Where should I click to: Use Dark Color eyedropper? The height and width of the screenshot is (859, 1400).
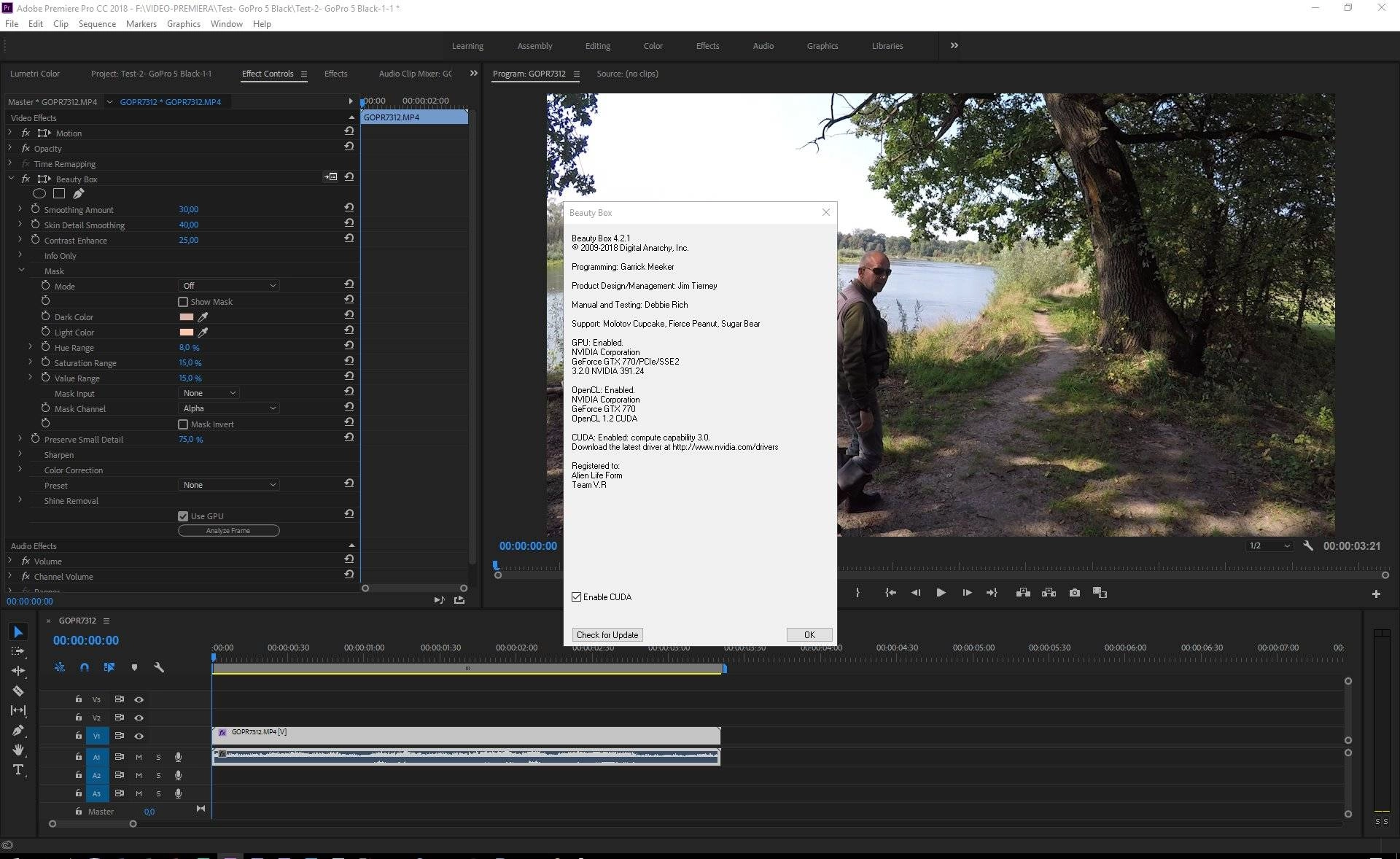pyautogui.click(x=203, y=317)
